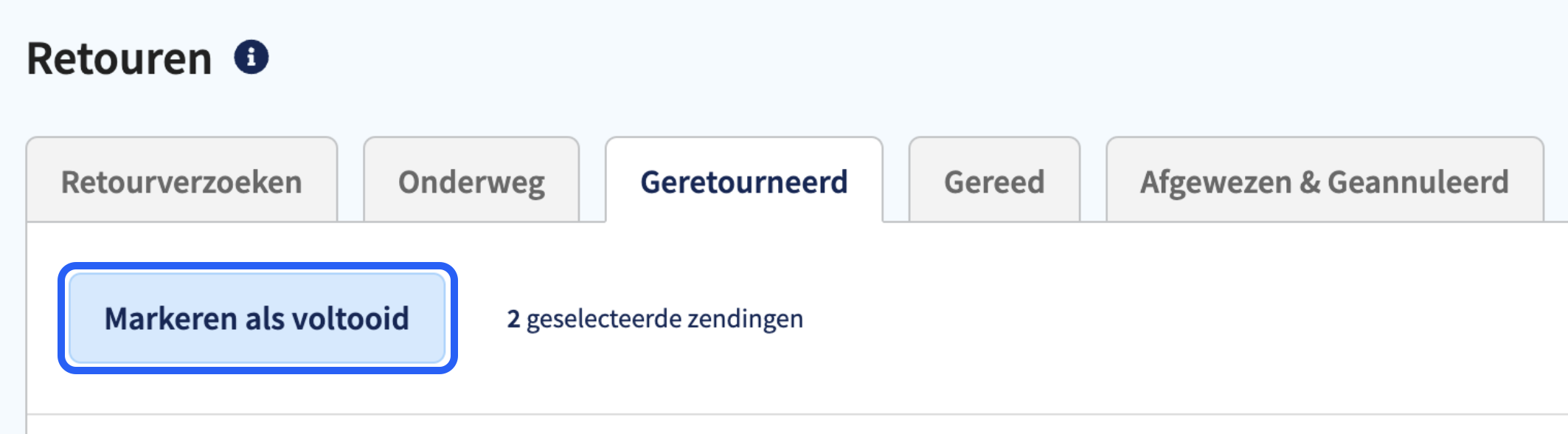Show shipments that are Onderweg
1568x434 pixels.
pos(471,179)
